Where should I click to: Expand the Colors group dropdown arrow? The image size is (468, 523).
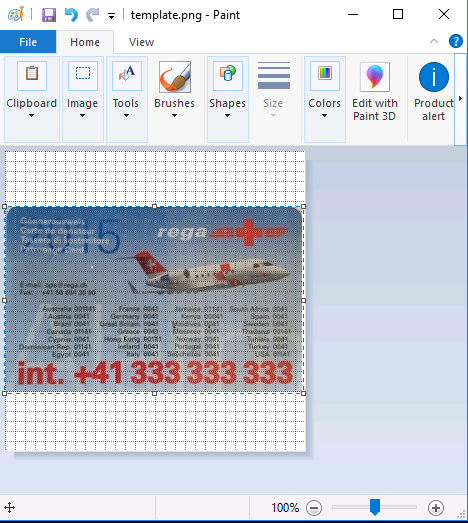click(324, 115)
